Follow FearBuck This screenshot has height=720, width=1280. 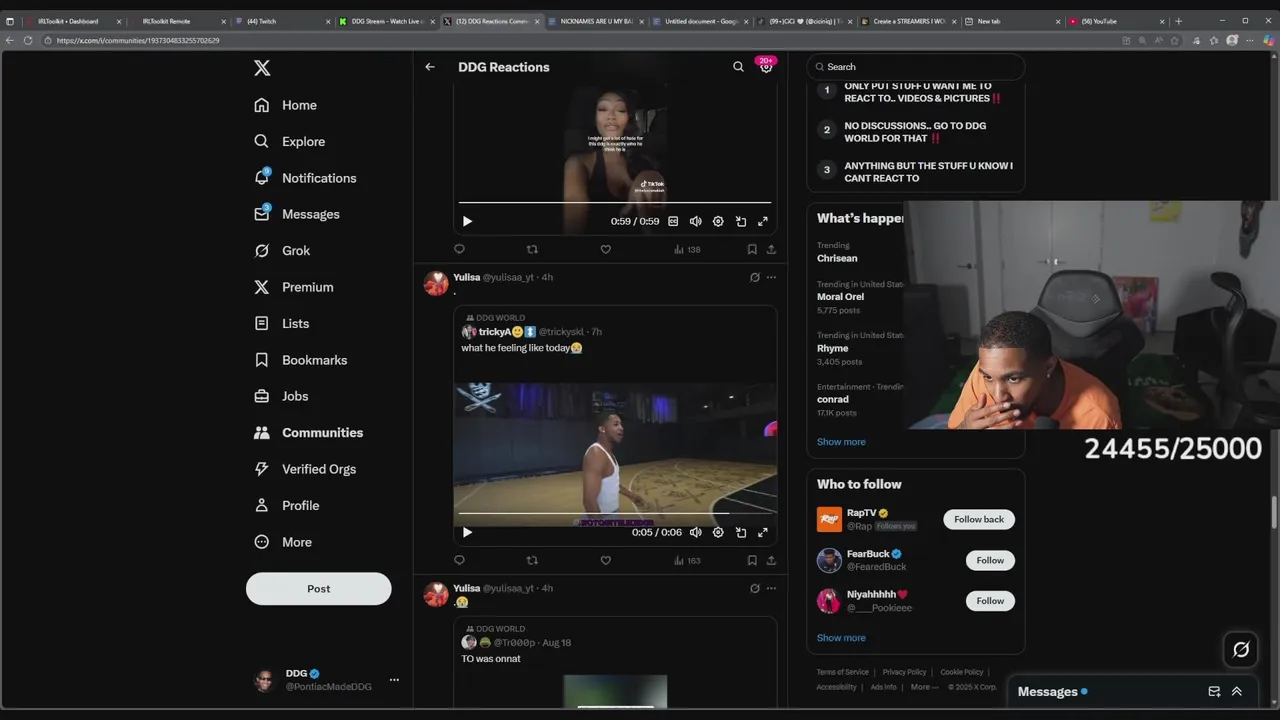(990, 560)
